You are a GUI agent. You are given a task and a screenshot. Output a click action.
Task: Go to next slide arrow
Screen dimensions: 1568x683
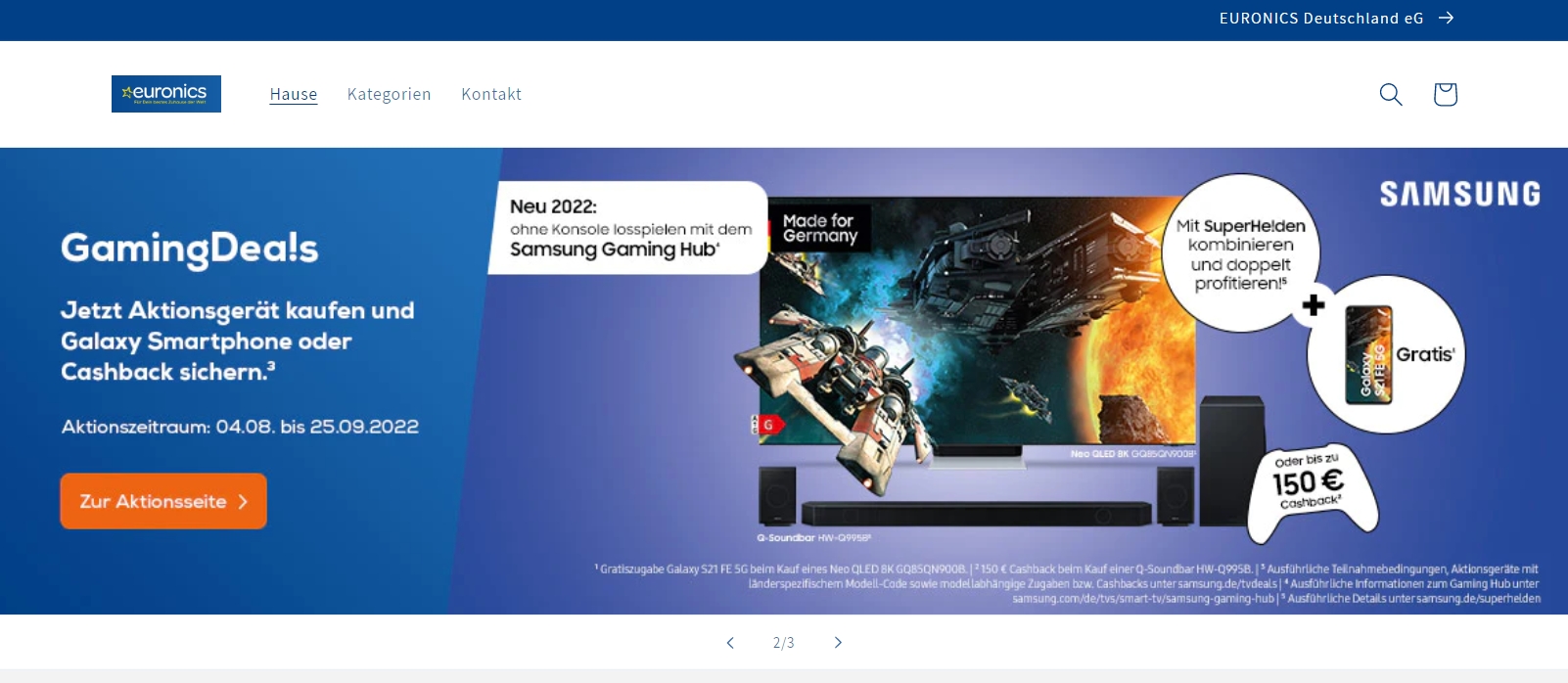click(838, 643)
